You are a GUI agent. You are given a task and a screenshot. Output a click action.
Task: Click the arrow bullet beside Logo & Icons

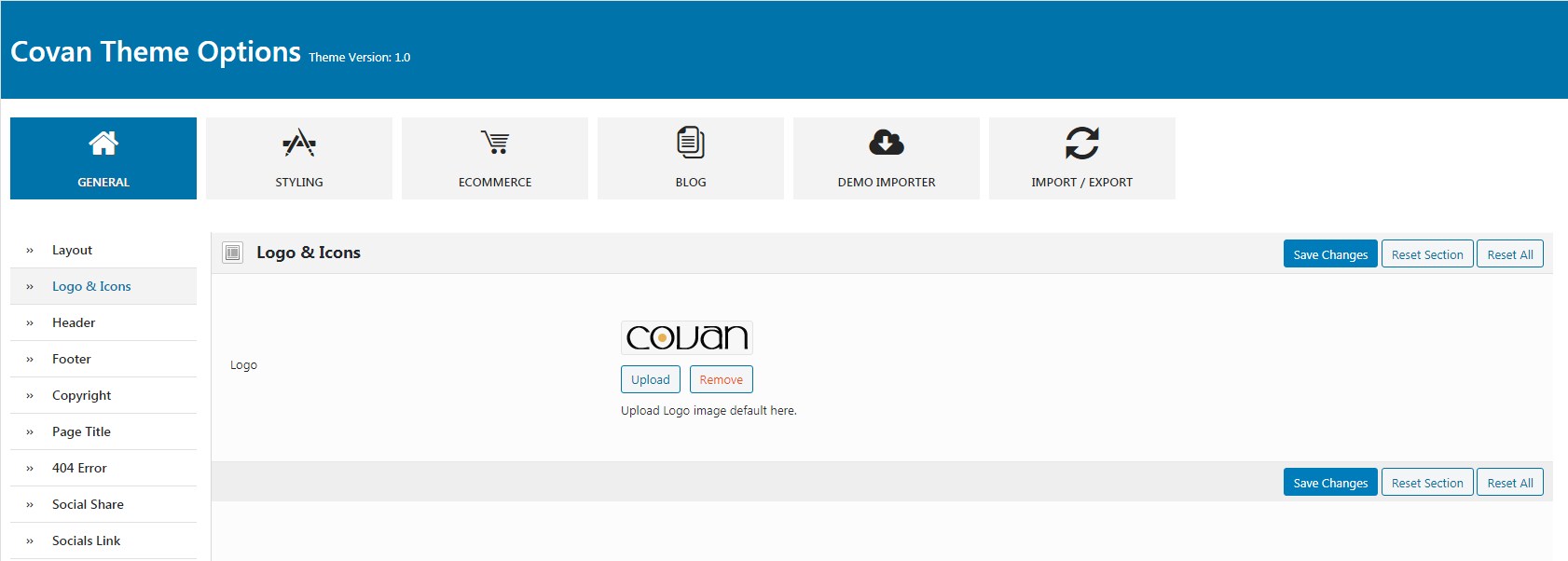pyautogui.click(x=30, y=287)
